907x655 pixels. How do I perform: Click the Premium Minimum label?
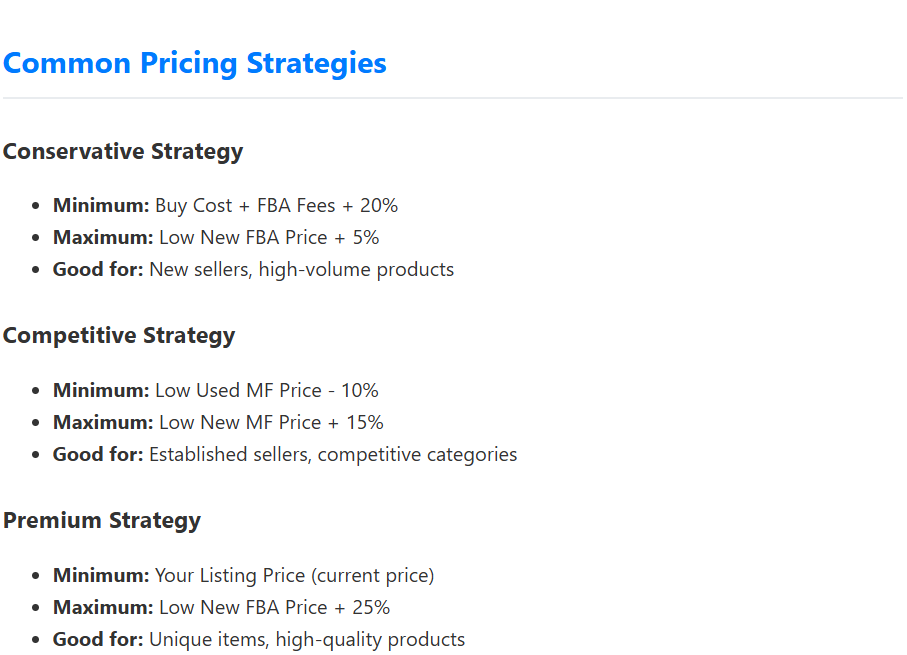(101, 576)
